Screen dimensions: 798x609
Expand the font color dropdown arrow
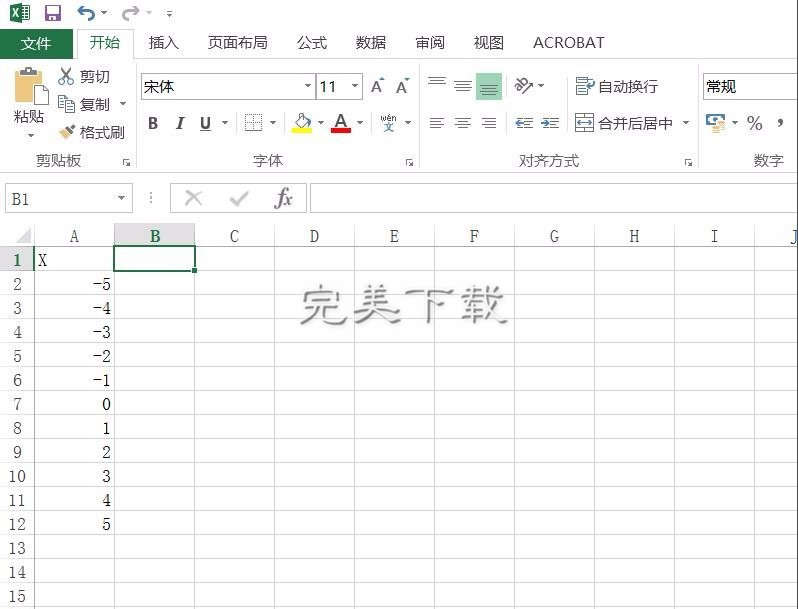360,123
